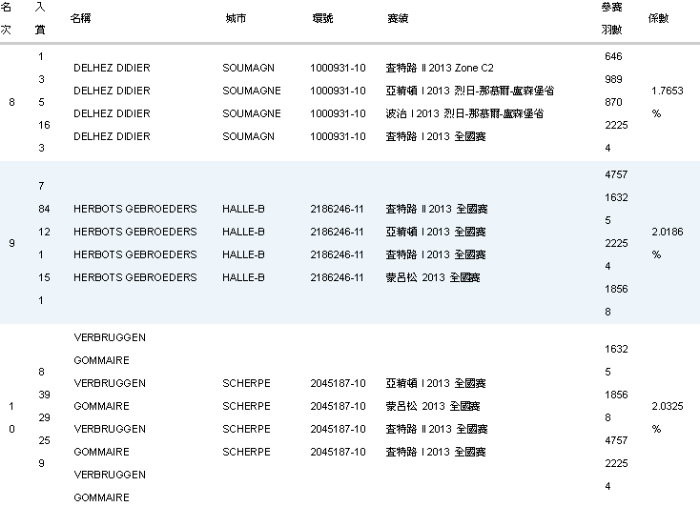The image size is (700, 507).
Task: Click the 賽績 column header
Action: tap(396, 20)
